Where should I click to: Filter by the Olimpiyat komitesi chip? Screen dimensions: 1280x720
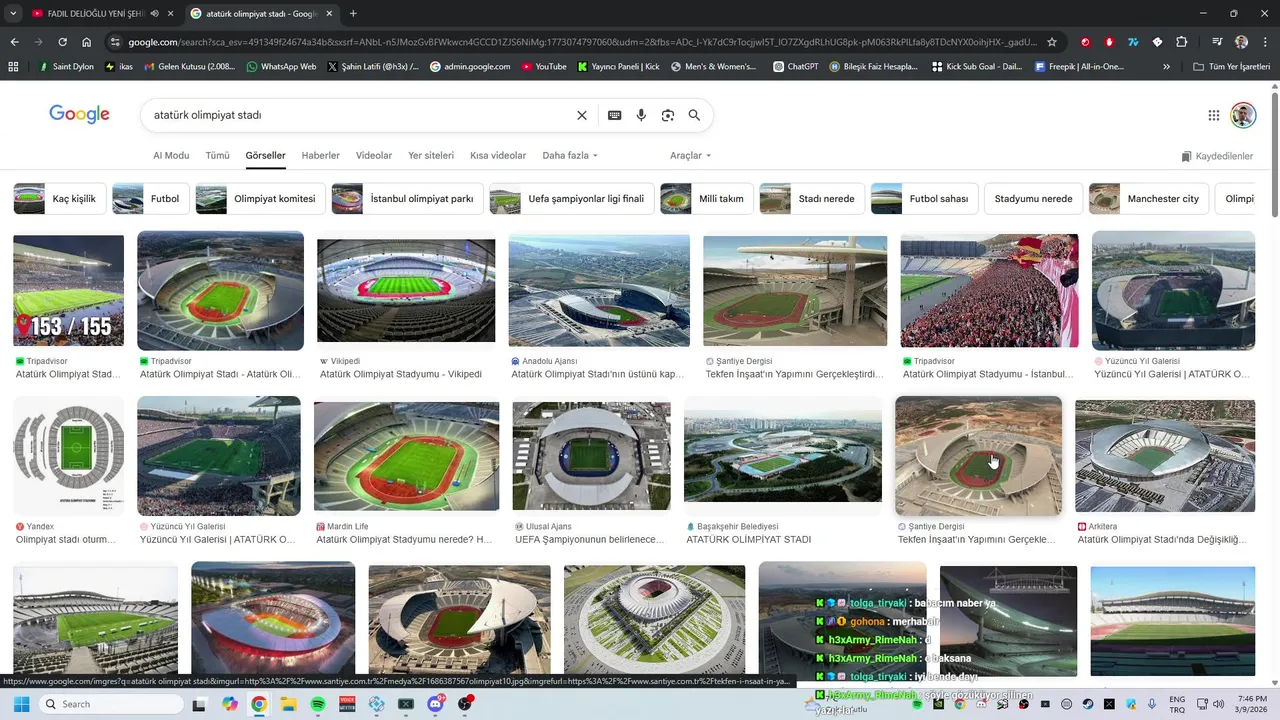(x=260, y=199)
